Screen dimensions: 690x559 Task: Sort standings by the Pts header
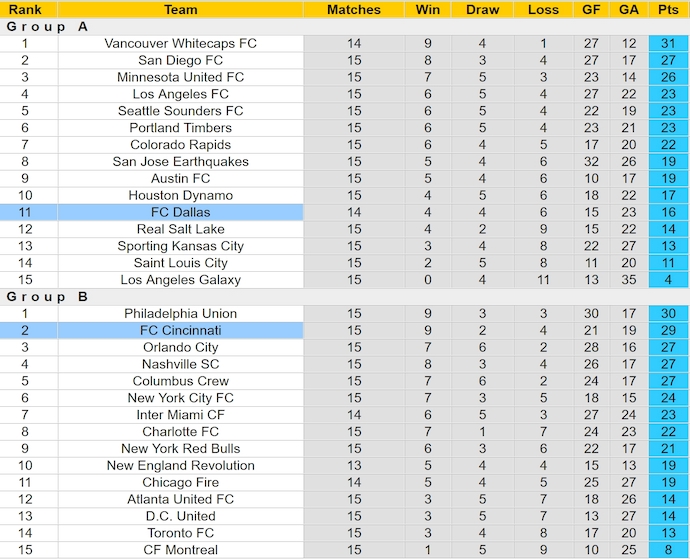(668, 9)
